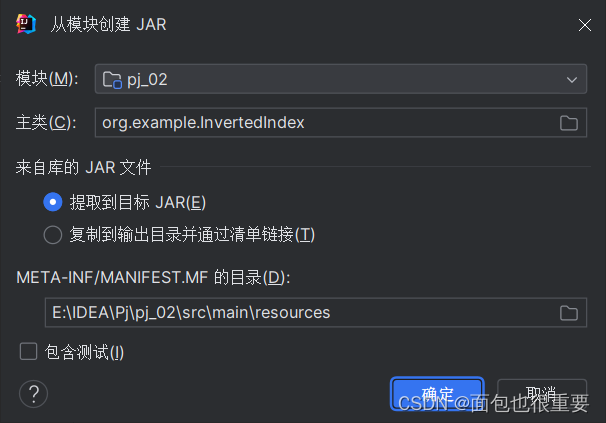Viewport: 606px width, 423px height.
Task: Click the 模块(M) label
Action: [47, 79]
